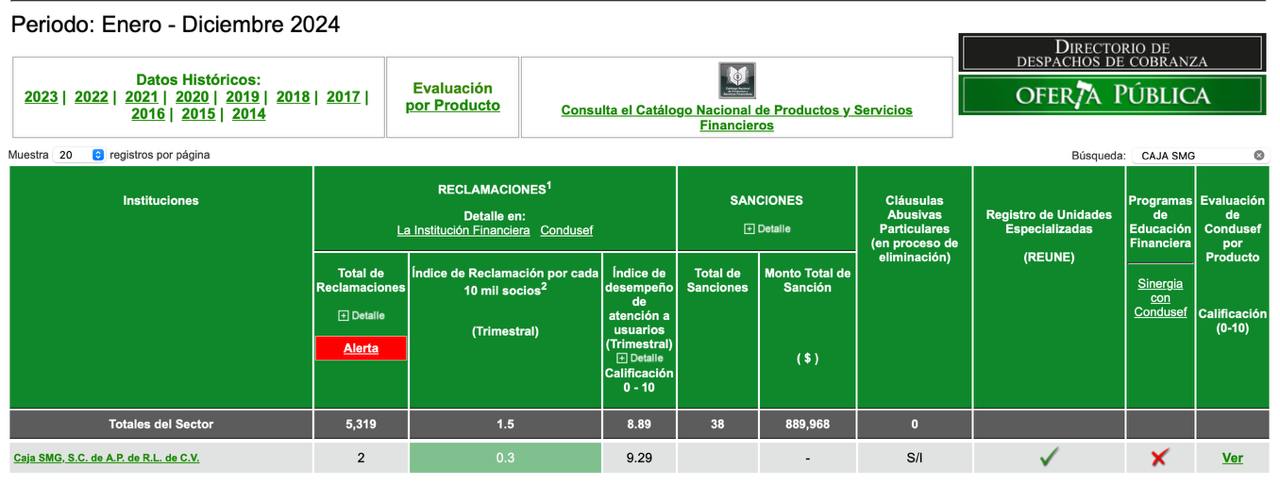Open 2022 historical data
This screenshot has width=1280, height=486.
coord(91,97)
